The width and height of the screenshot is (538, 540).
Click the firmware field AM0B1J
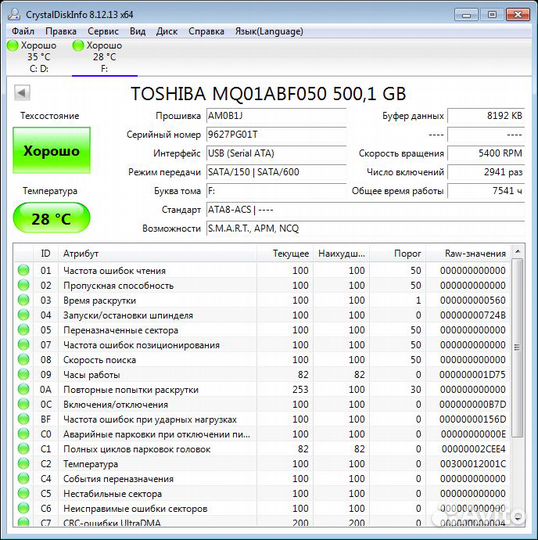(x=276, y=116)
